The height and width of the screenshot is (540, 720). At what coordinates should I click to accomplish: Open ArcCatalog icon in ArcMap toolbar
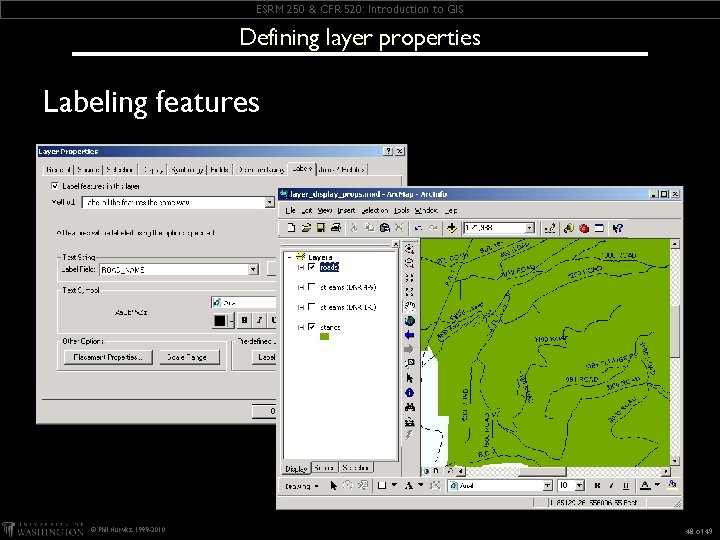pos(569,228)
